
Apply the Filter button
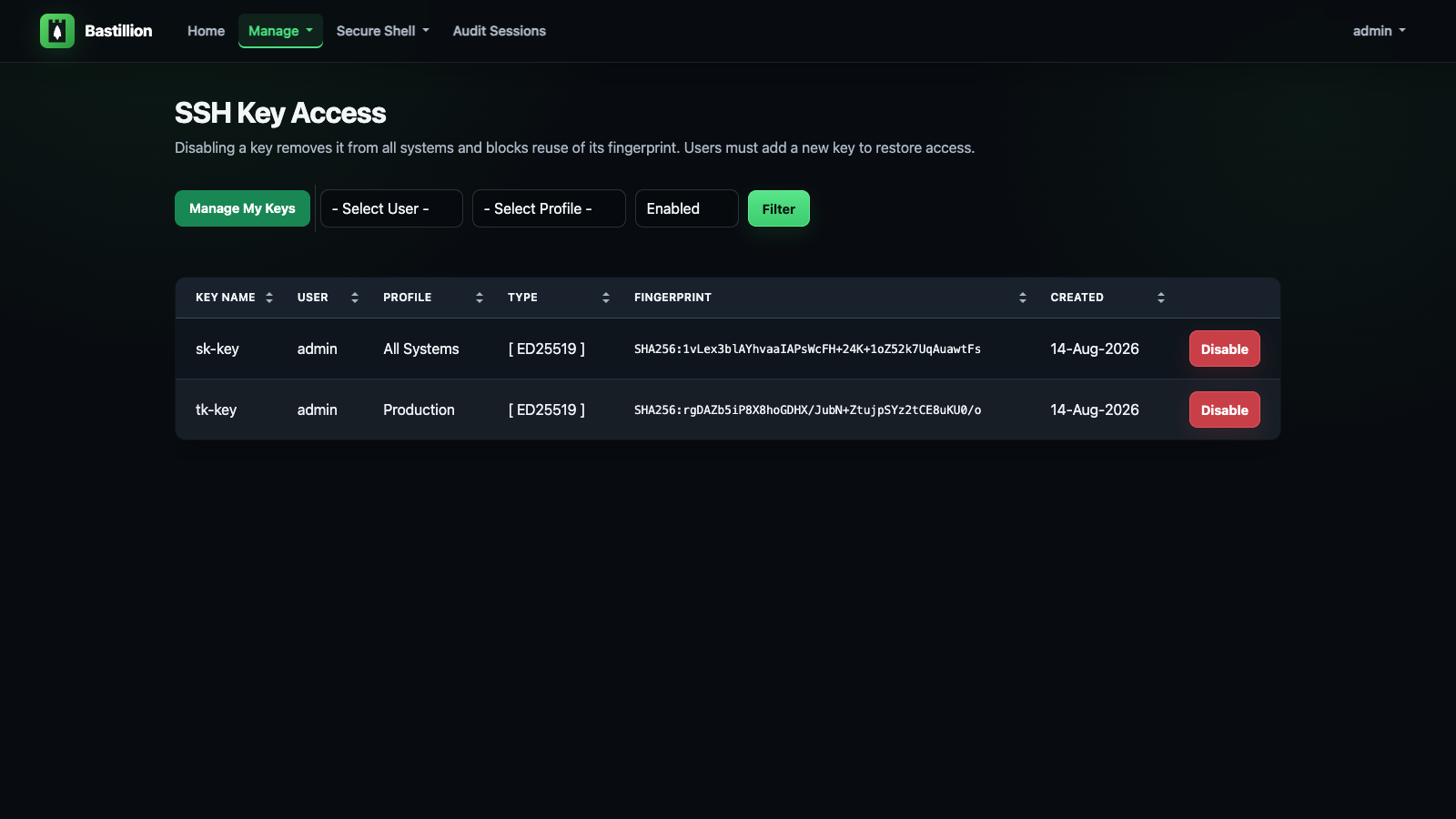779,208
